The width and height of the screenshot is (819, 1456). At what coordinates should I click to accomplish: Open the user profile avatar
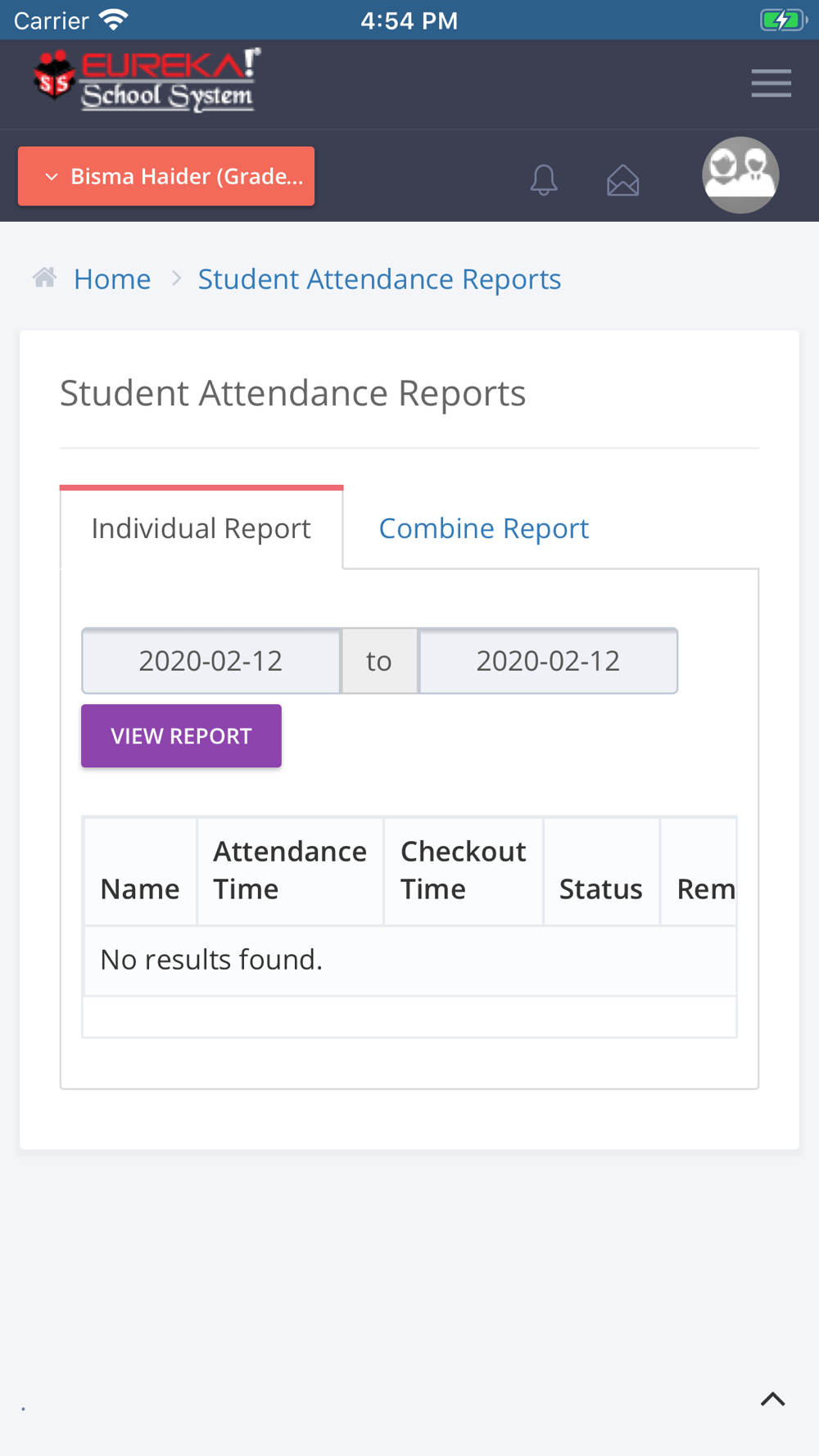(740, 175)
